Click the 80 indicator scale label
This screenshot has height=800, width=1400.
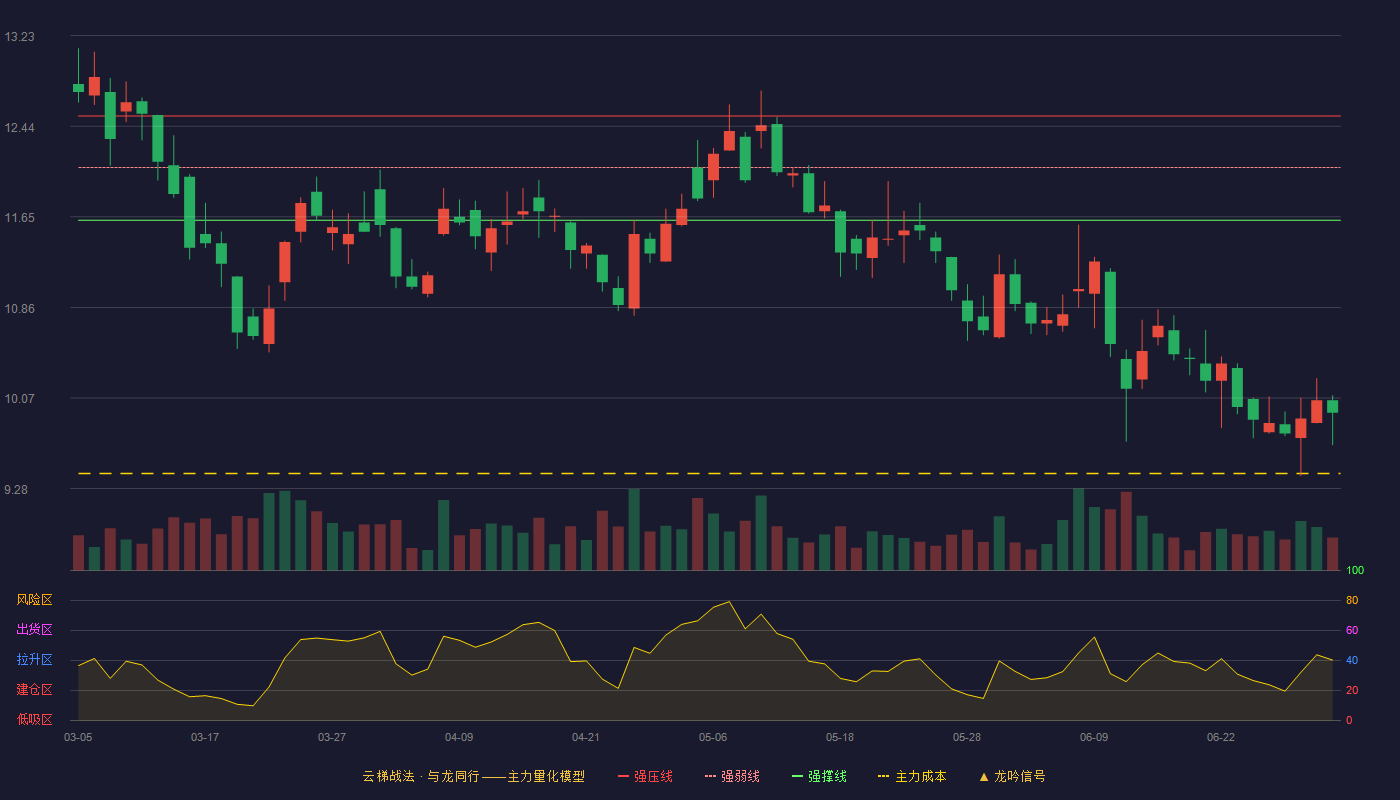[1352, 600]
